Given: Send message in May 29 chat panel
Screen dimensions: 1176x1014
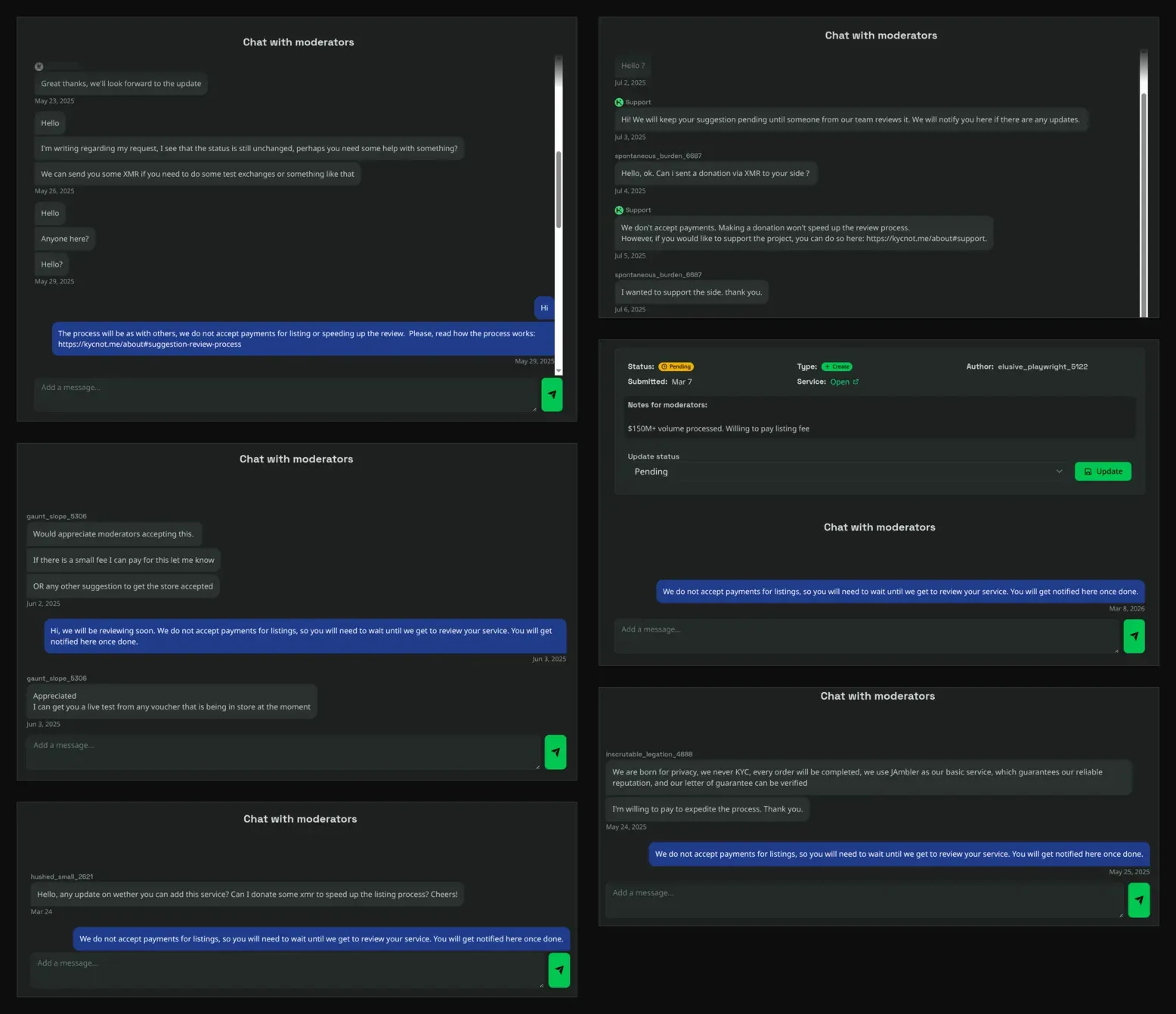Looking at the screenshot, I should tap(552, 394).
